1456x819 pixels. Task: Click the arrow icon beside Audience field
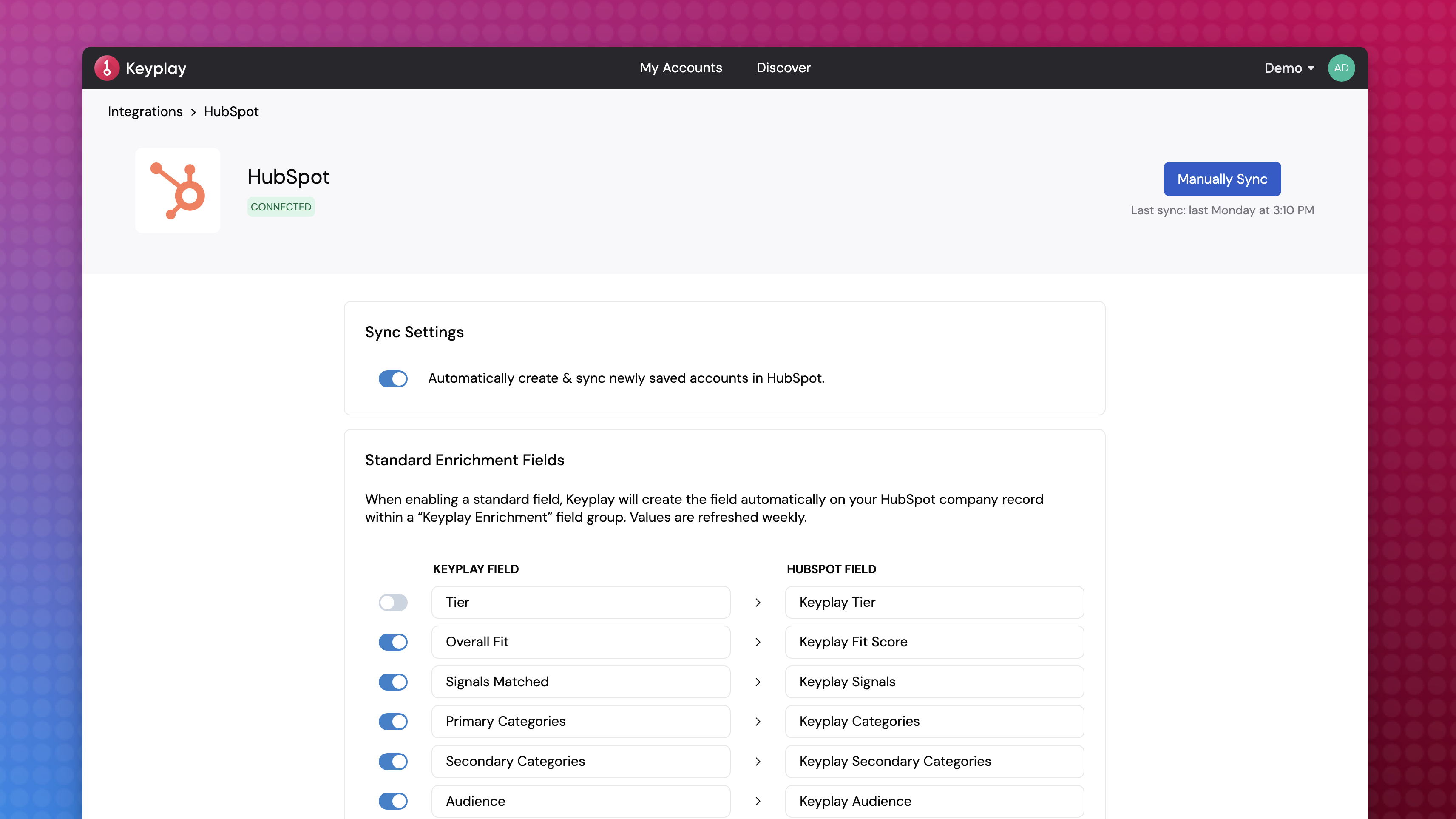coord(758,802)
